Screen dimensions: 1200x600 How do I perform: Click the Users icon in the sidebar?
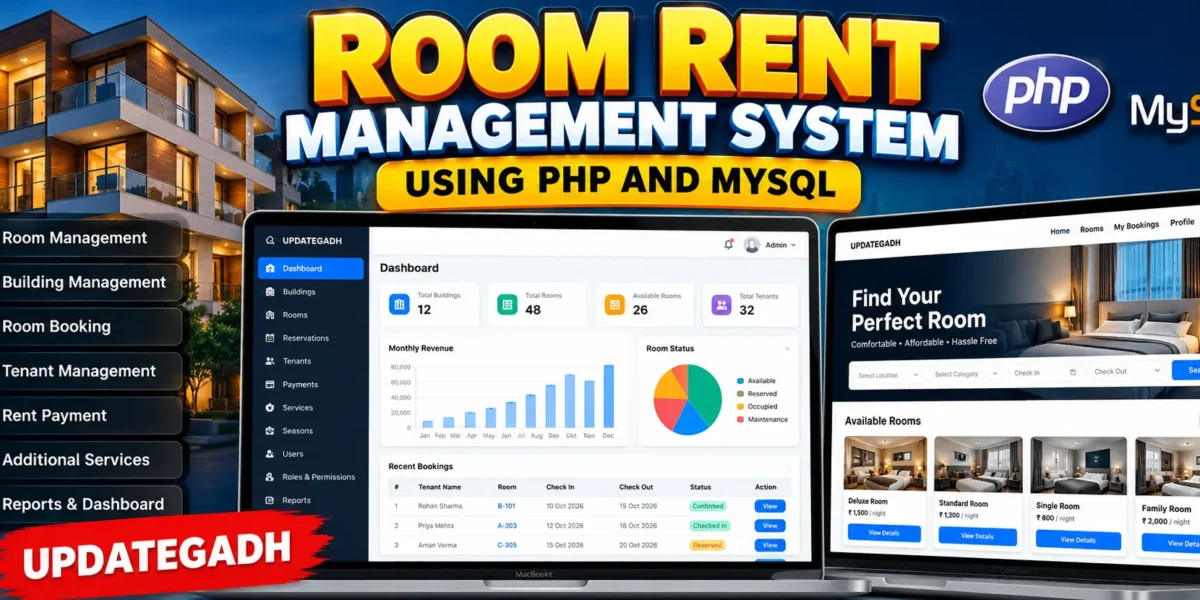270,454
